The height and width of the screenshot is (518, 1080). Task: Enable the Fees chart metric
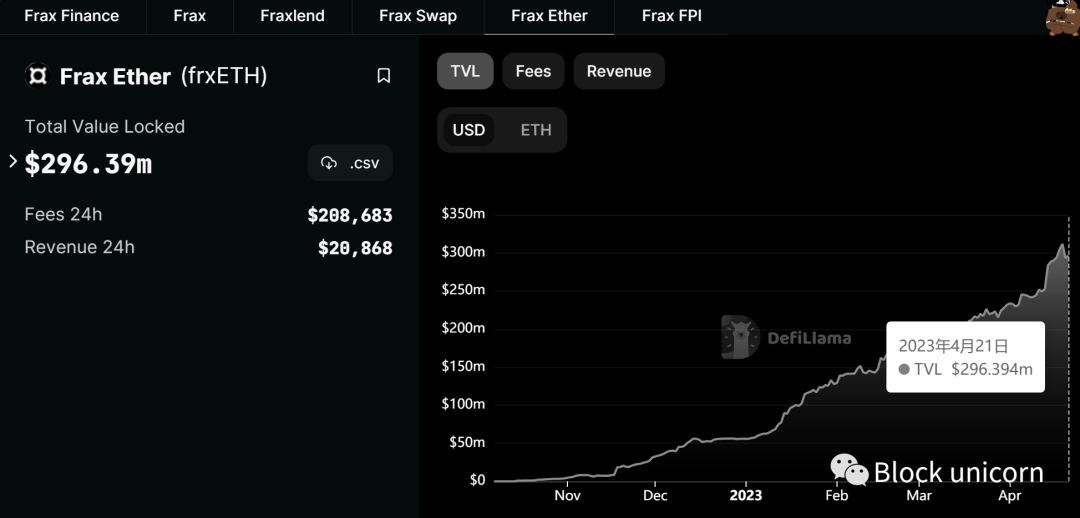pyautogui.click(x=533, y=71)
